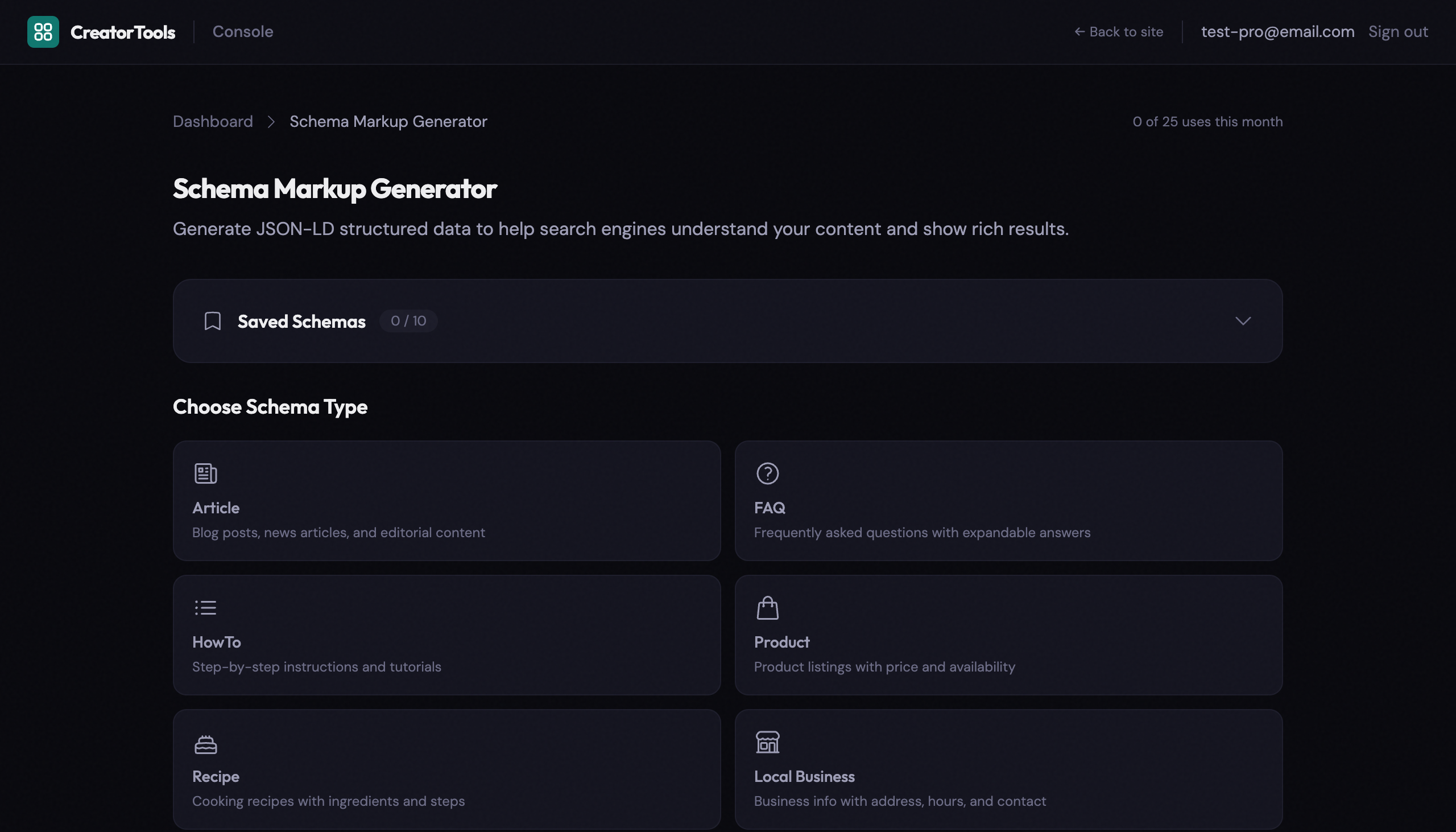This screenshot has height=832, width=1456.
Task: Click the Product shopping bag icon
Action: pyautogui.click(x=767, y=607)
